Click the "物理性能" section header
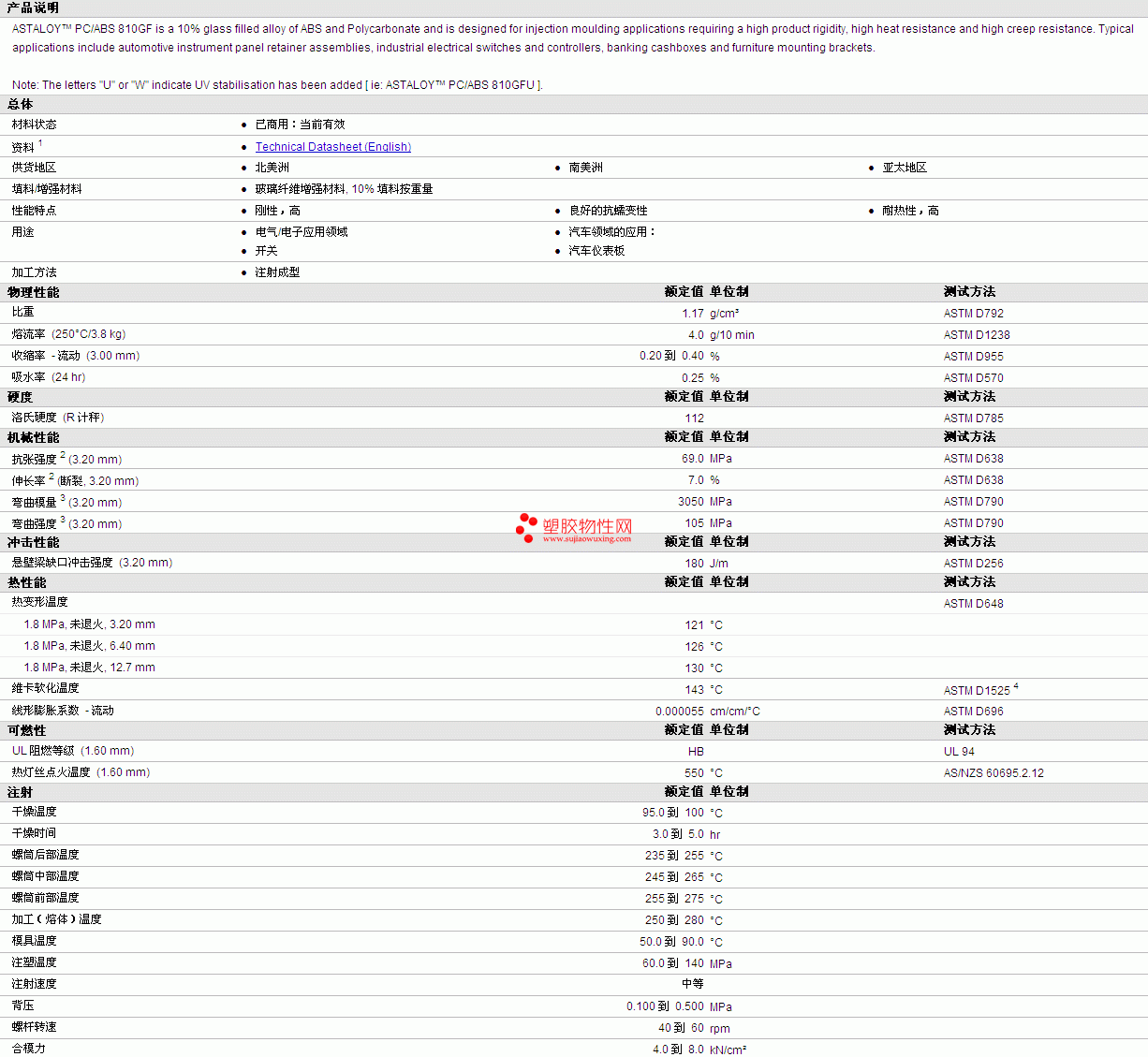Image resolution: width=1148 pixels, height=1057 pixels. (33, 292)
